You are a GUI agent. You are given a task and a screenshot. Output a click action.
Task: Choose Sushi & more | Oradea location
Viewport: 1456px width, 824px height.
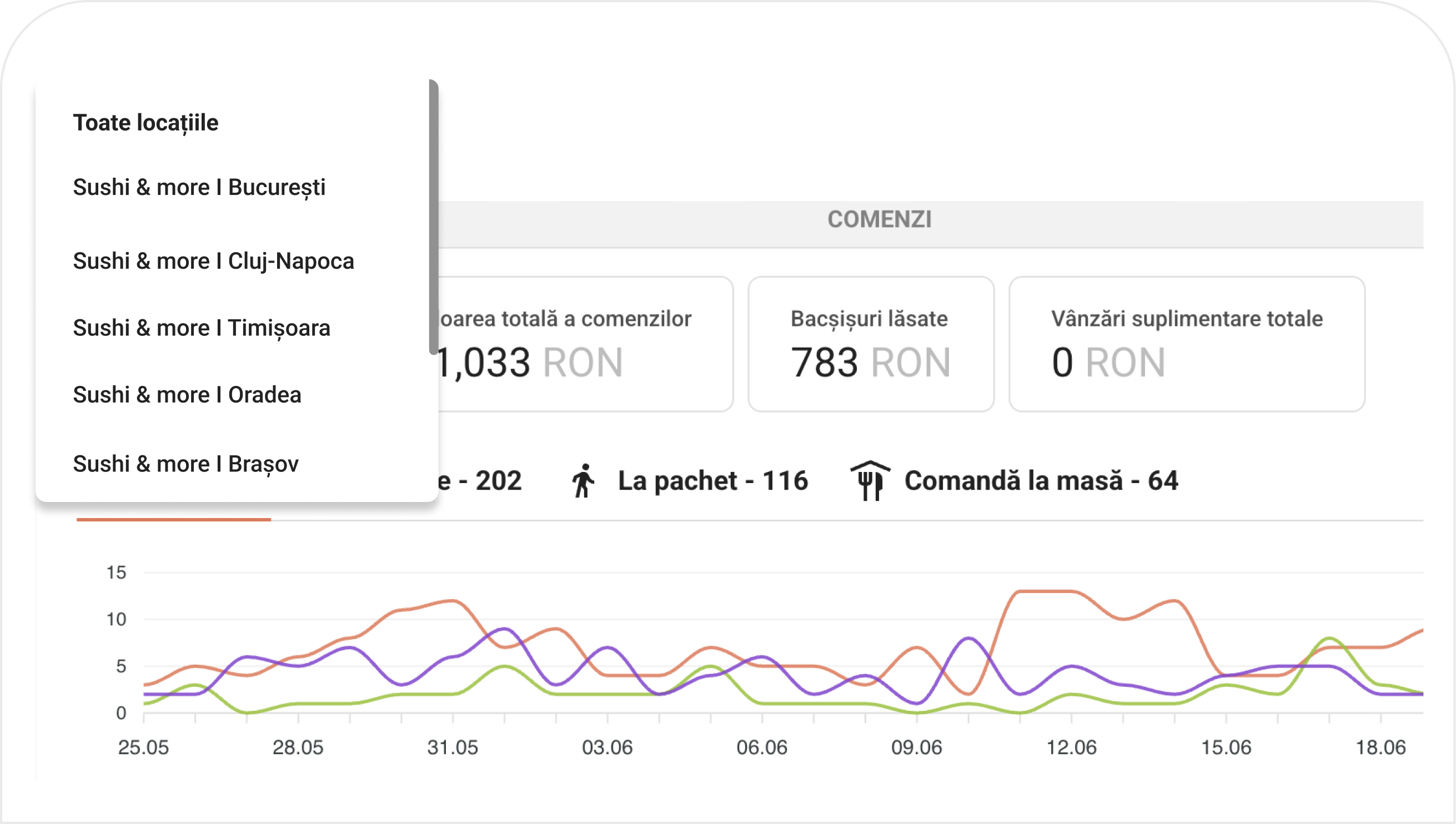coord(187,394)
